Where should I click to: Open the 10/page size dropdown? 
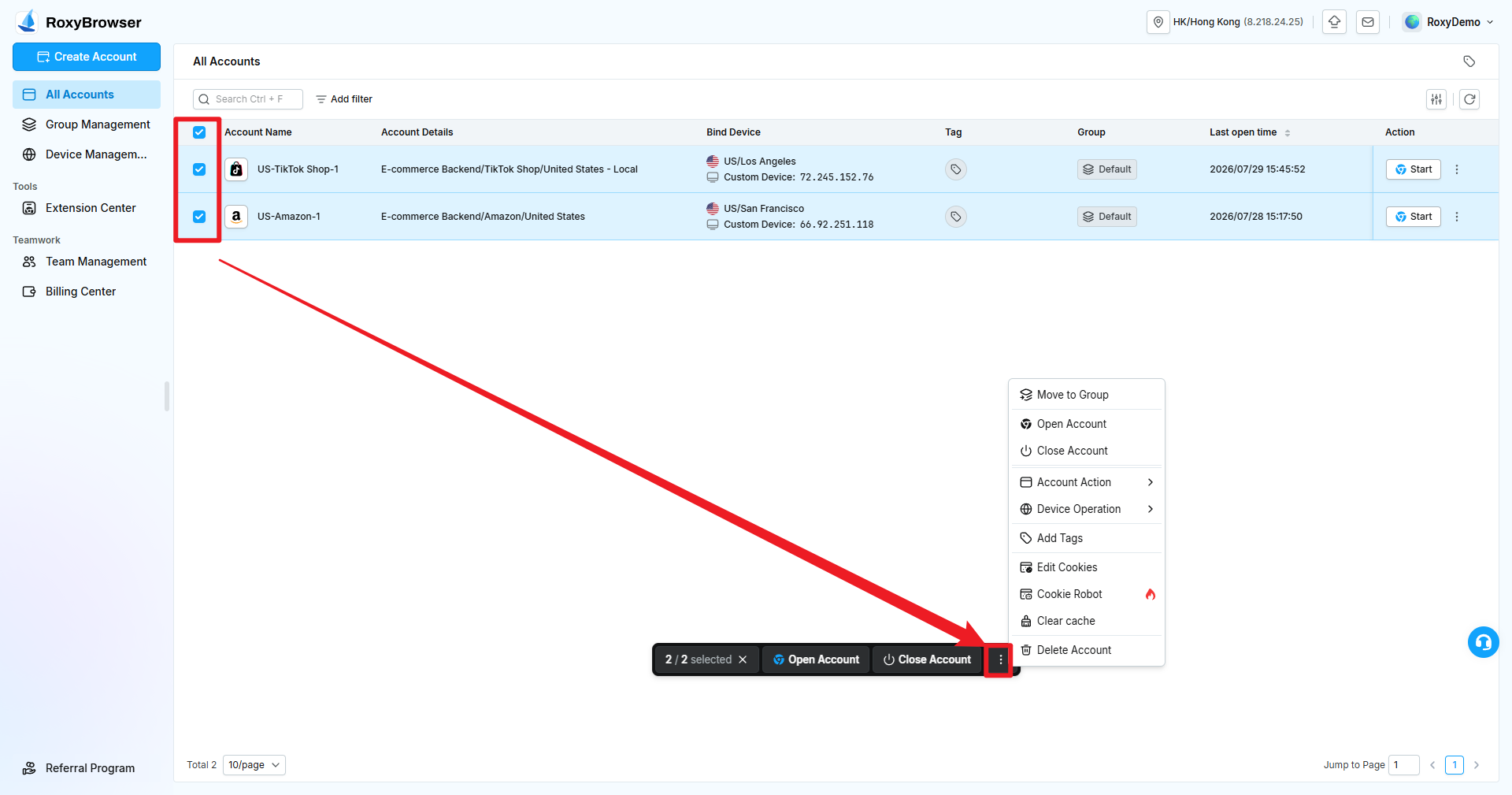point(254,765)
